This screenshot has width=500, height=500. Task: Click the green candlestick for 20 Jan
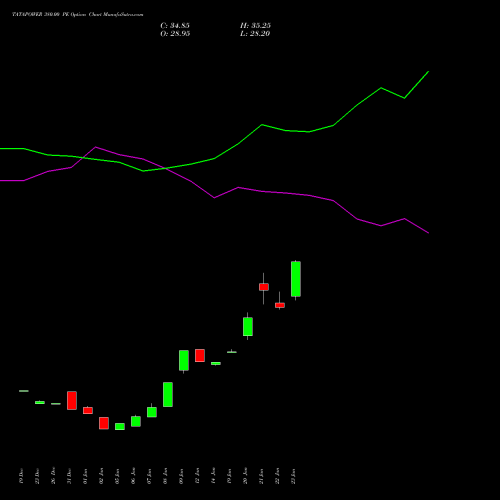point(248,327)
